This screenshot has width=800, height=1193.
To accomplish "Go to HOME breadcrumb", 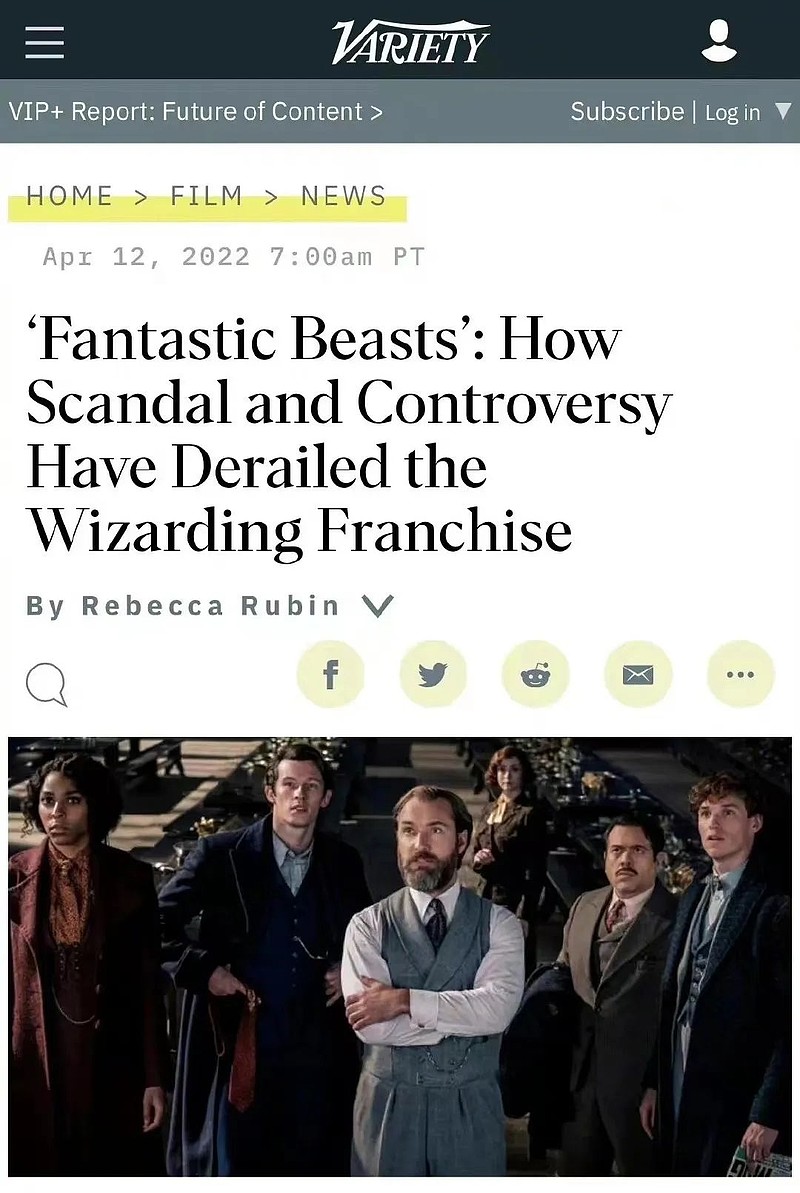I will (x=69, y=196).
